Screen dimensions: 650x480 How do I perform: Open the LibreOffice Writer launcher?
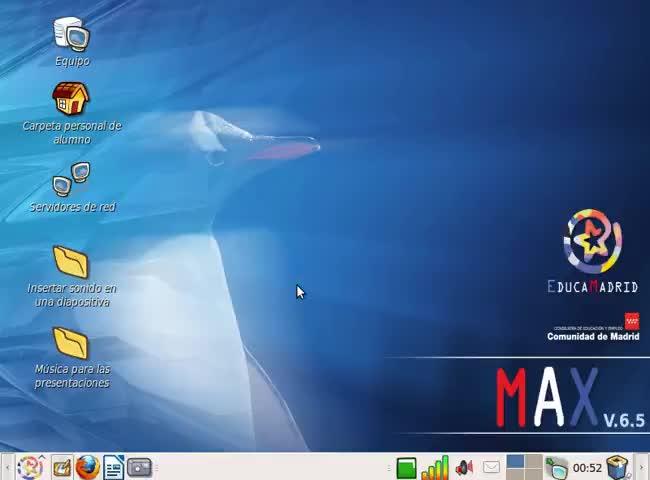[x=114, y=467]
